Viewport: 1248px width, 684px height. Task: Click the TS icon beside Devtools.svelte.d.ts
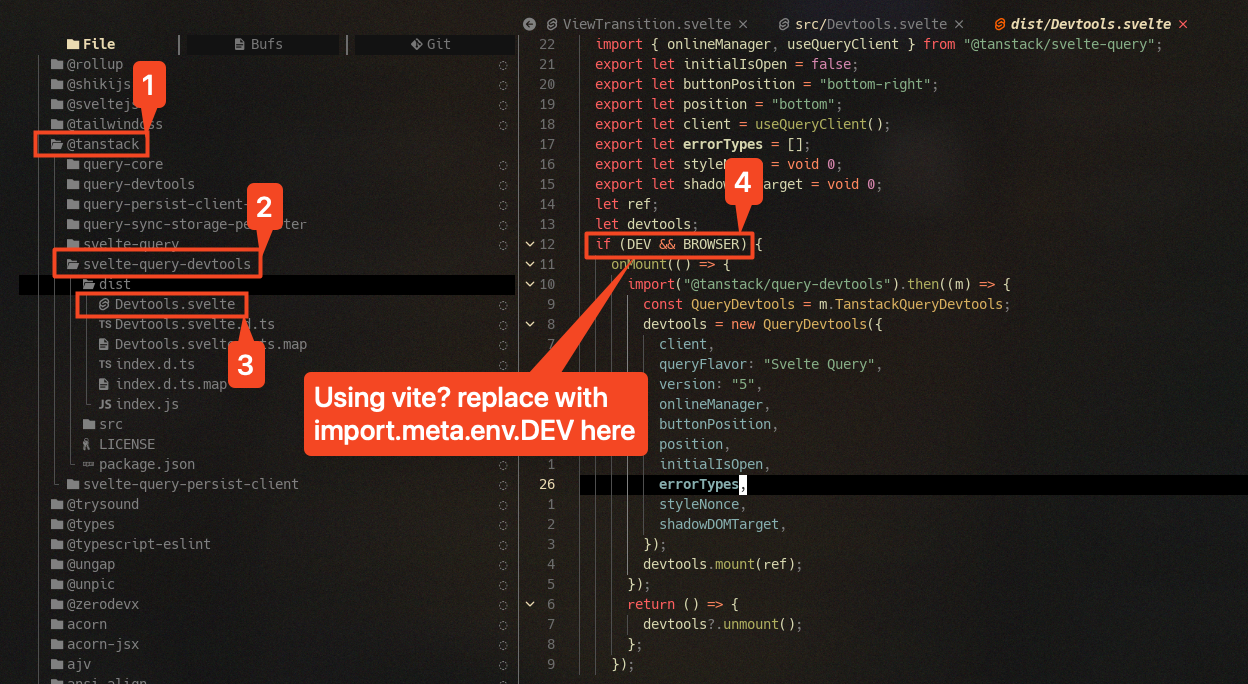pyautogui.click(x=105, y=324)
